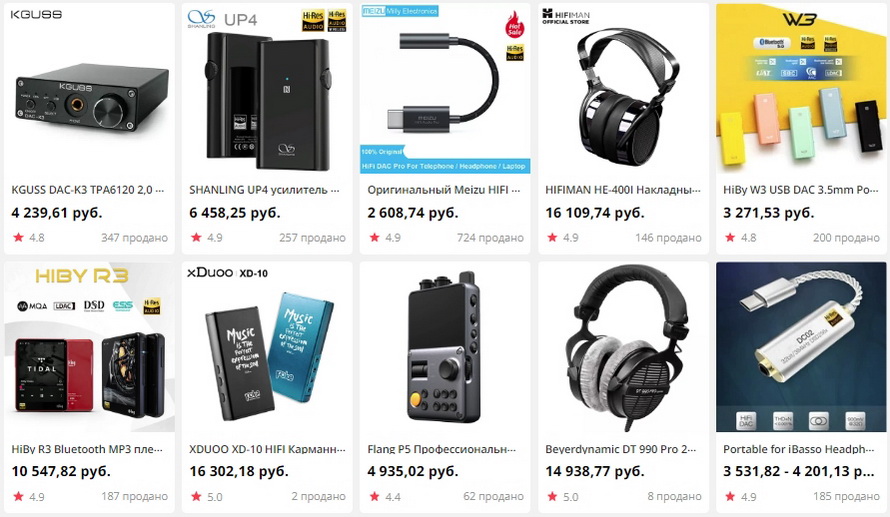Click the star rating of Flang P5
This screenshot has width=890, height=517.
coord(386,497)
